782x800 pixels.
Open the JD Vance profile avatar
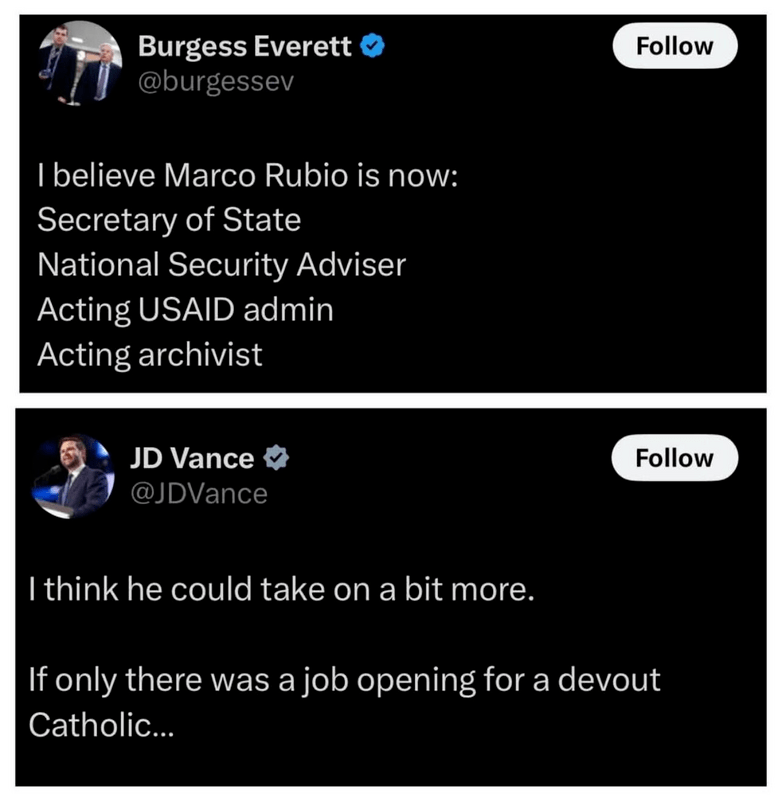72,476
